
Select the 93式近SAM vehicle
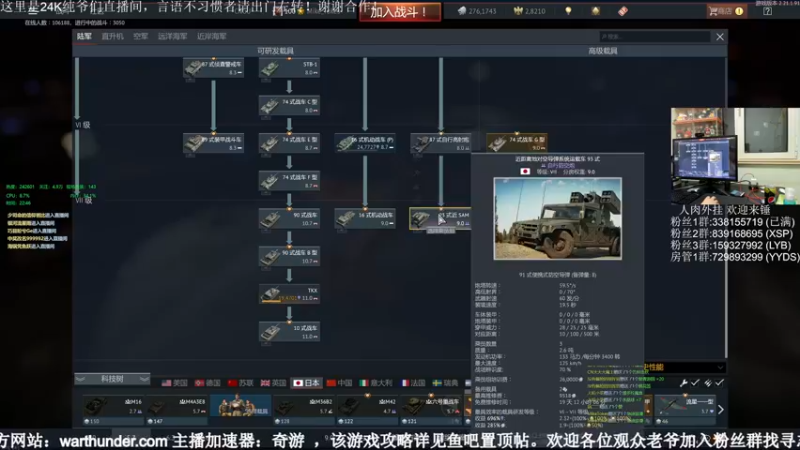click(441, 219)
